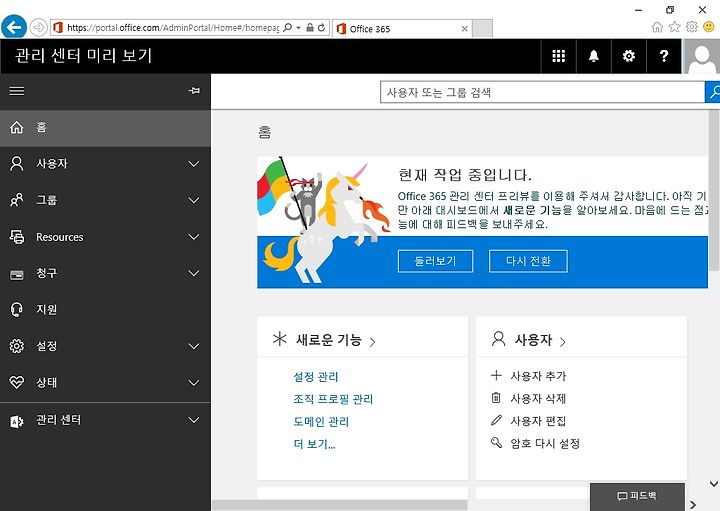720x511 pixels.
Task: Open the browser favorites star icon
Action: click(674, 27)
